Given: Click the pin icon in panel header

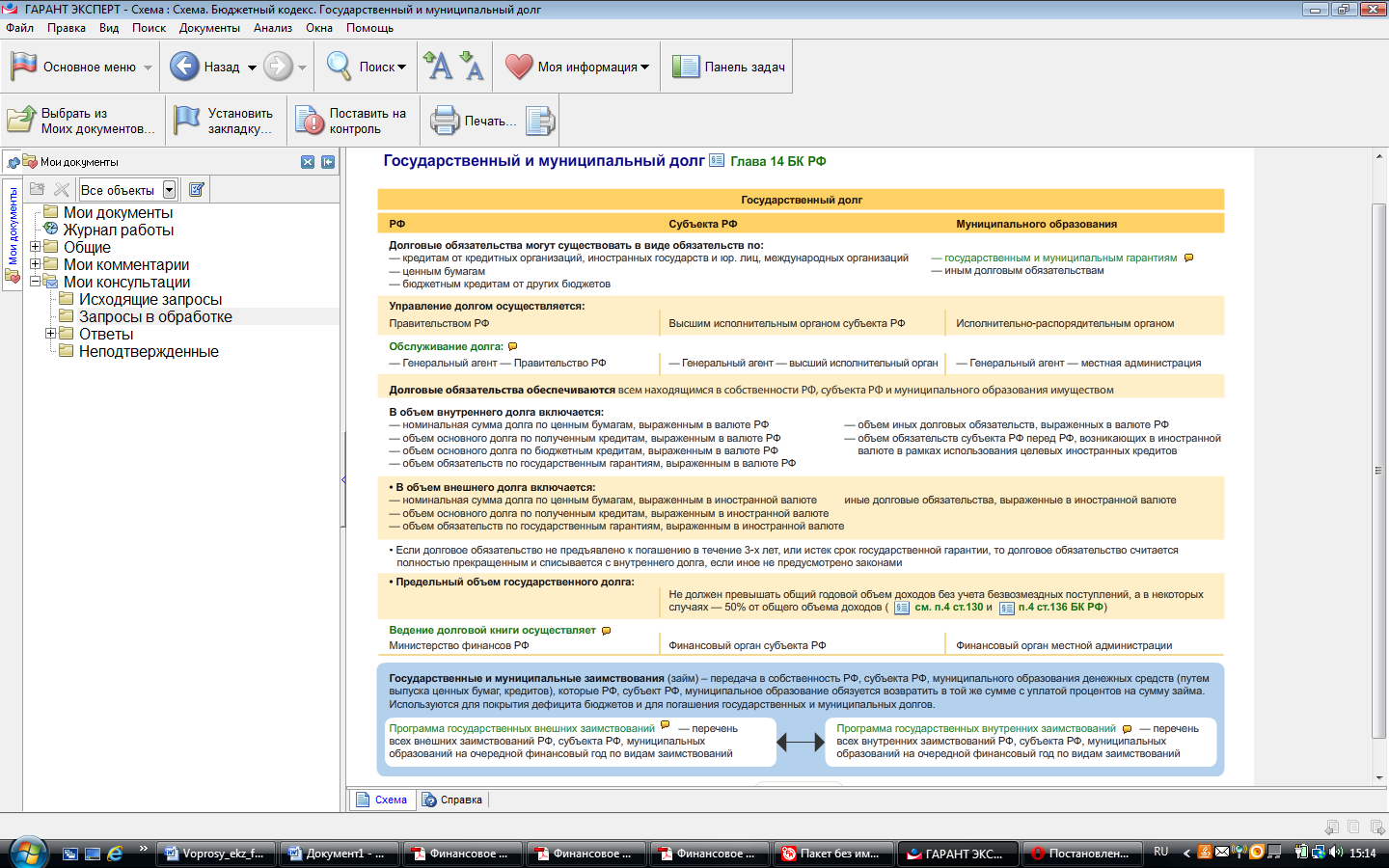Looking at the screenshot, I should 13,162.
